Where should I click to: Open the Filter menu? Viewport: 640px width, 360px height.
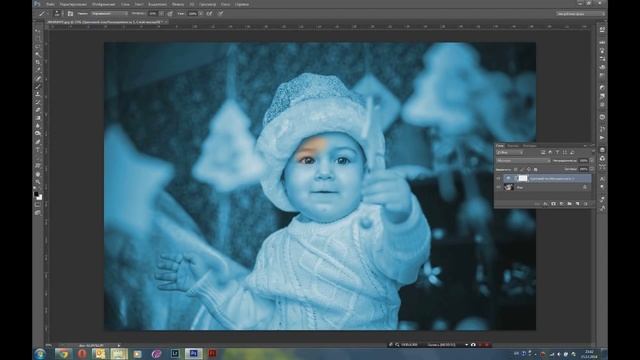[178, 4]
